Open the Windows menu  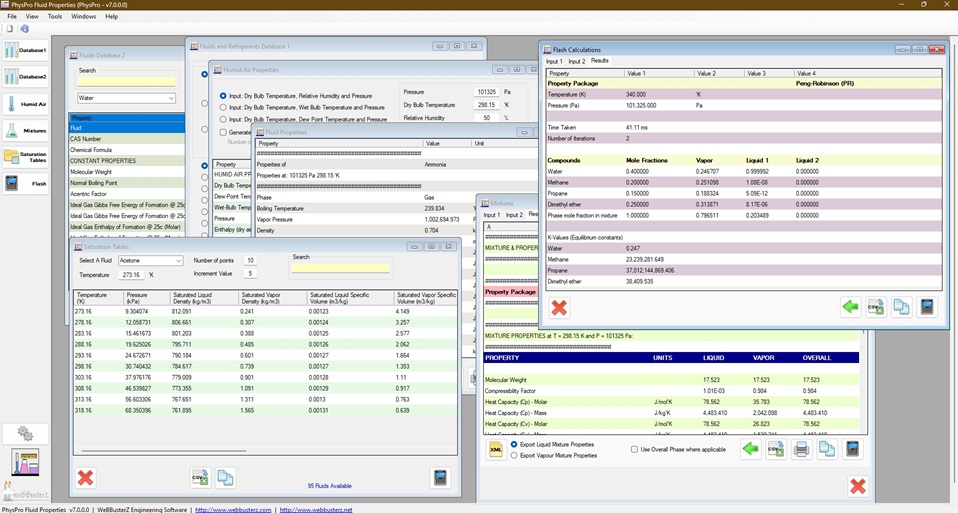tap(84, 16)
